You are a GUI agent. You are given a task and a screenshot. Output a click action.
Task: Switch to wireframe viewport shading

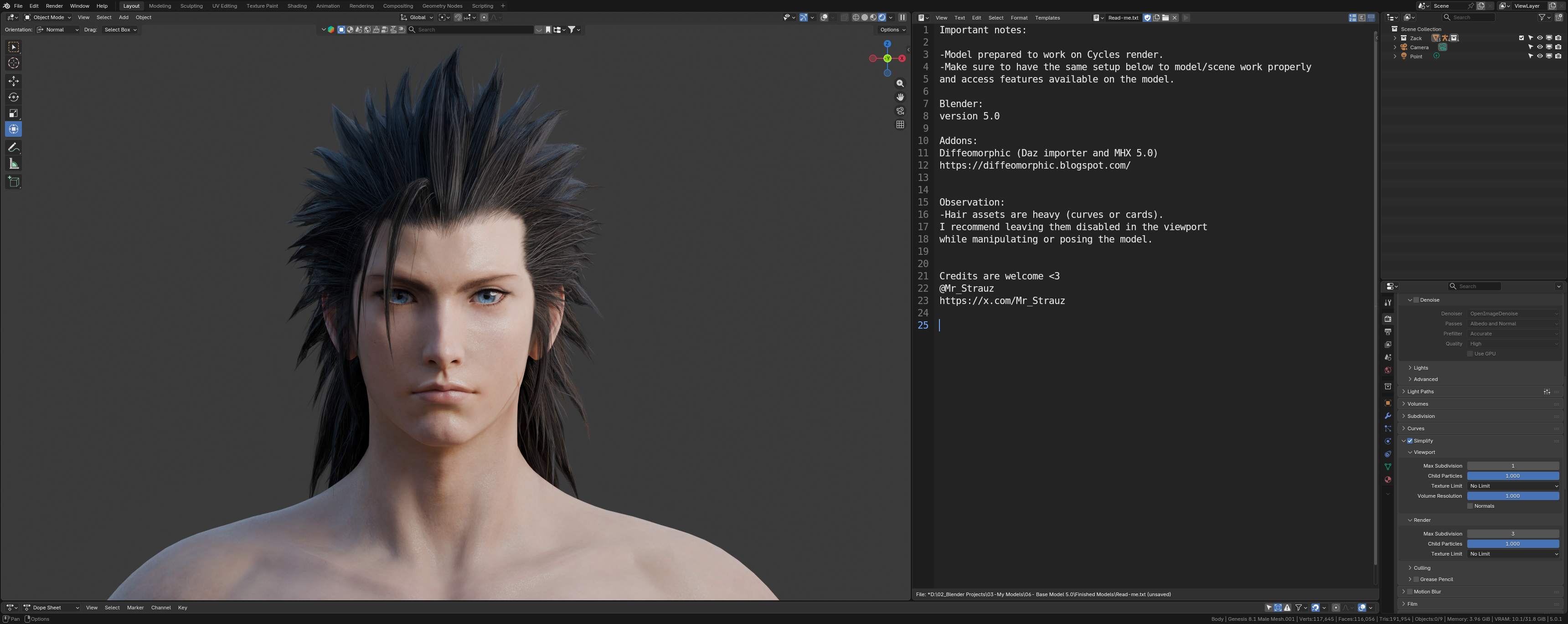(x=856, y=18)
